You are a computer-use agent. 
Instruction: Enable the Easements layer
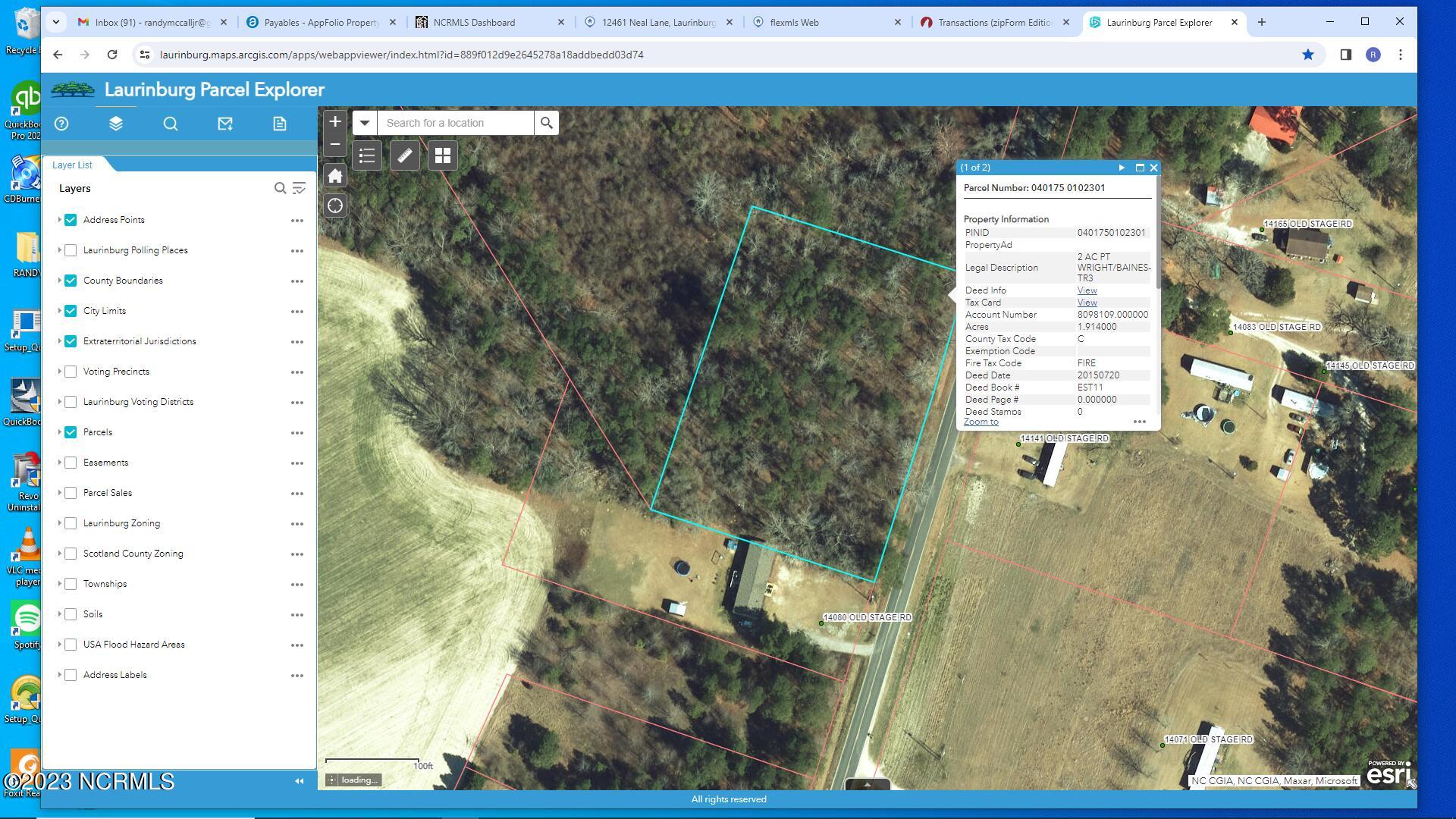[x=71, y=463]
